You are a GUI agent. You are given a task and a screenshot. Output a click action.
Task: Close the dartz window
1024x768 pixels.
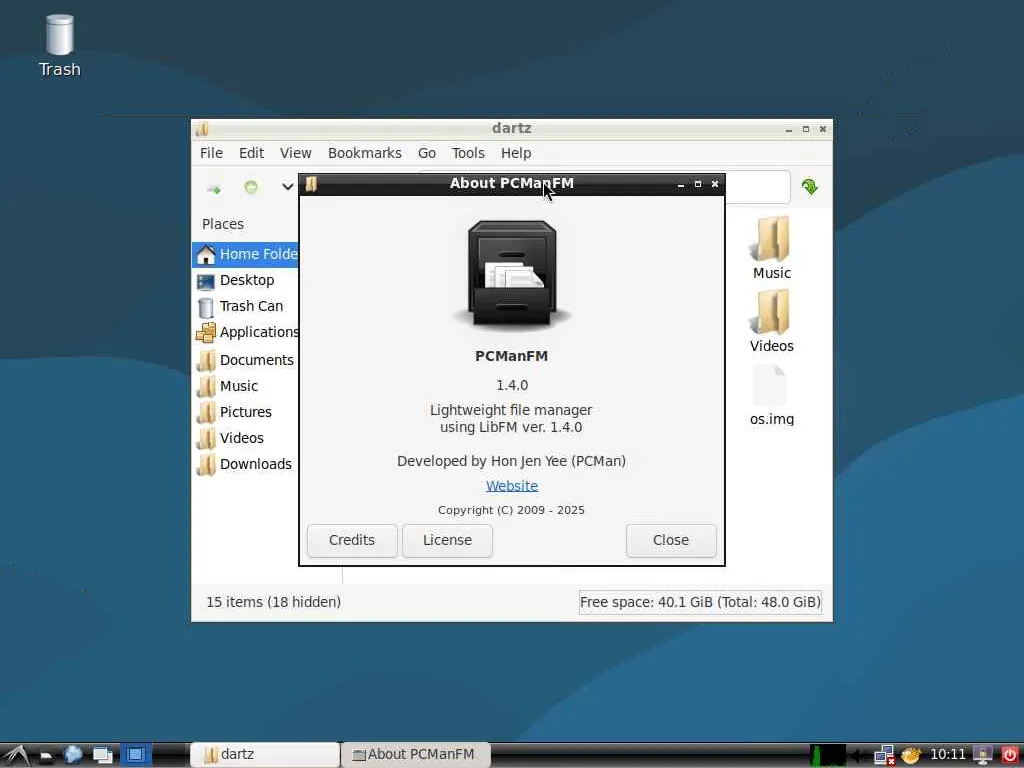click(823, 129)
